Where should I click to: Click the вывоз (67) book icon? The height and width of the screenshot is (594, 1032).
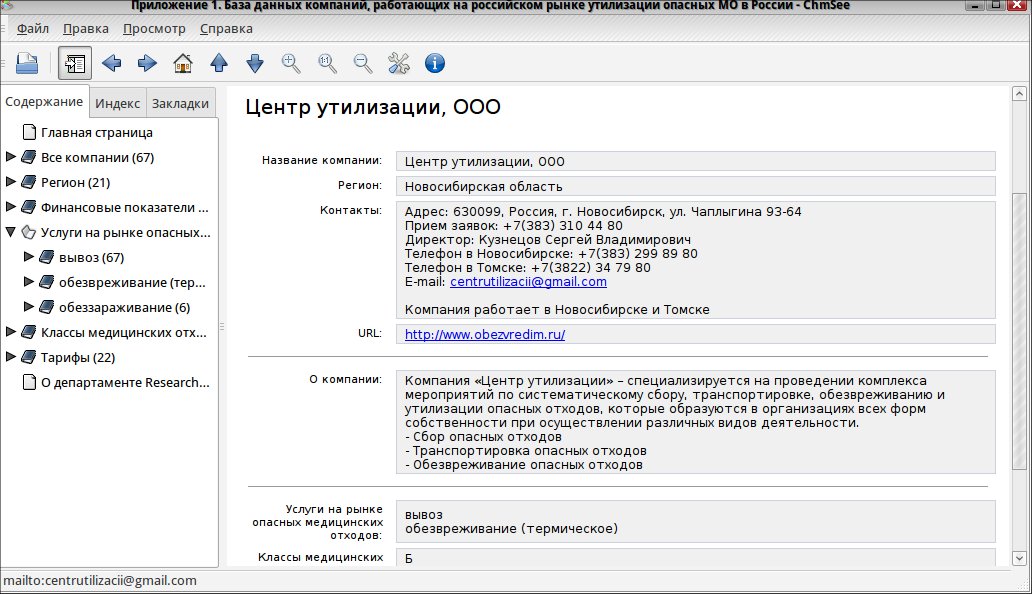coord(46,257)
